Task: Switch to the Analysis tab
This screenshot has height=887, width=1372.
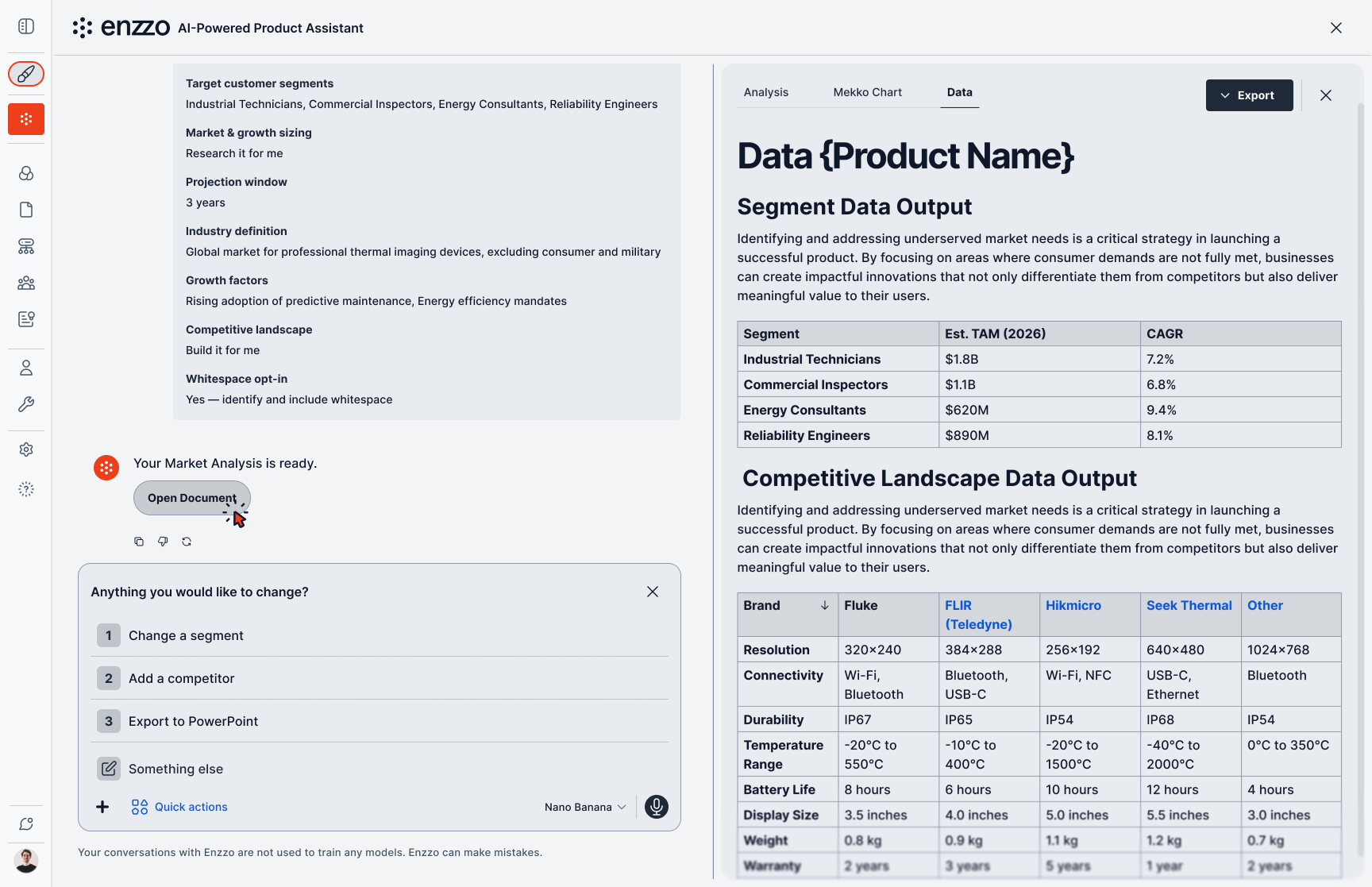Action: click(766, 92)
